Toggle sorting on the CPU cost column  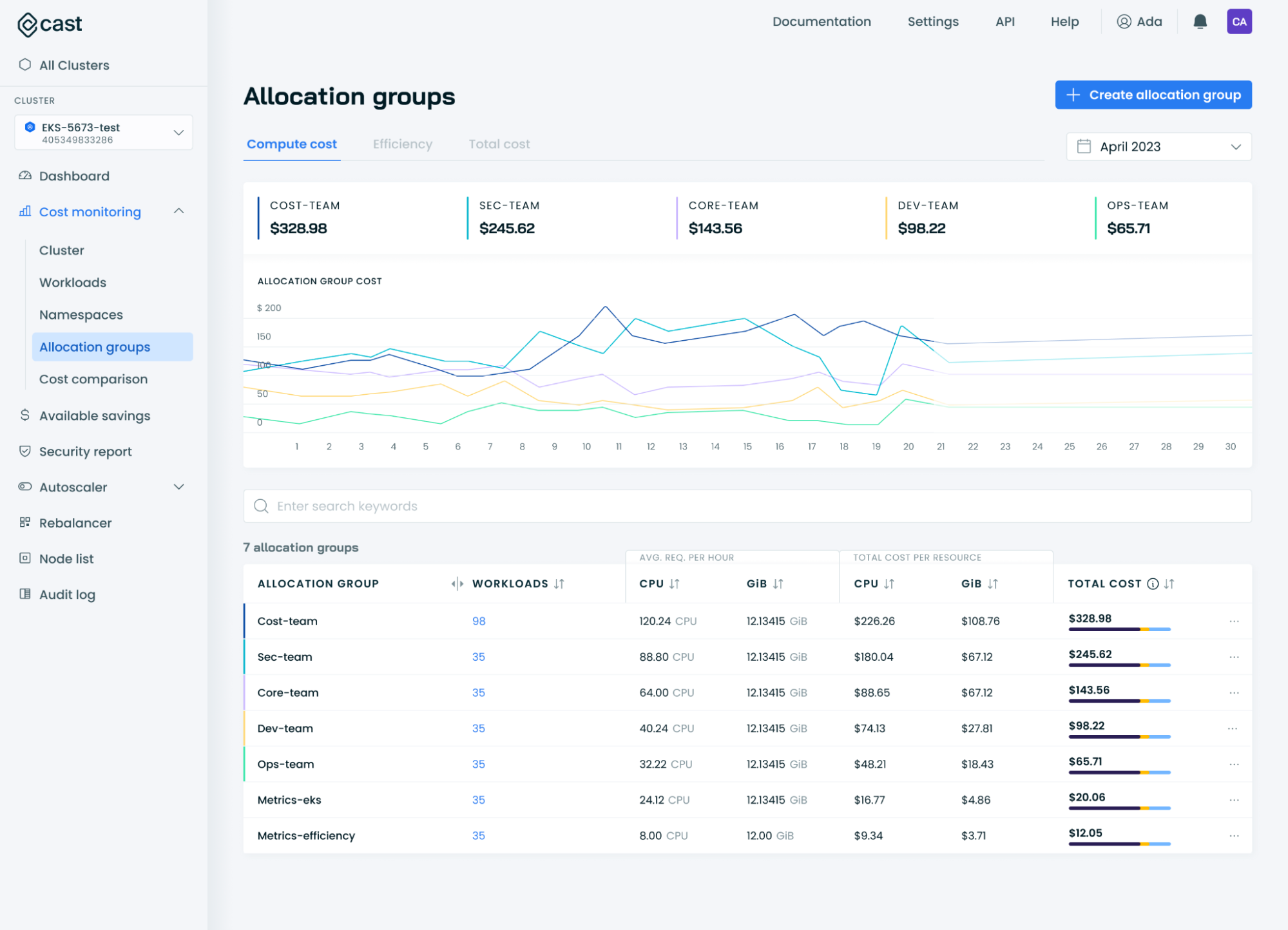point(889,584)
